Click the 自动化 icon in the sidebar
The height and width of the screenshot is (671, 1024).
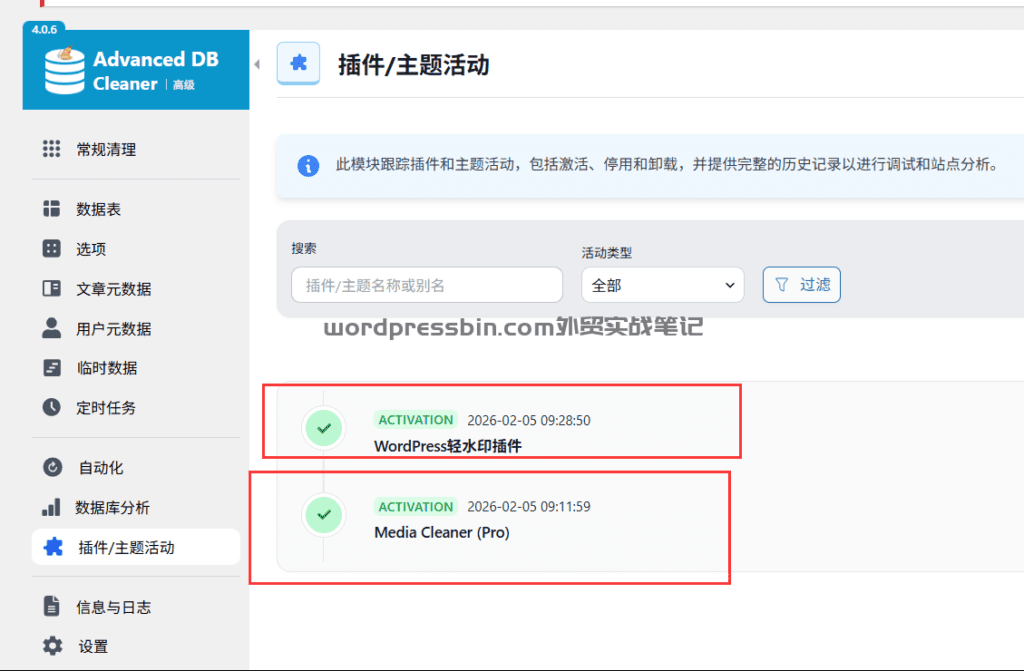click(x=54, y=467)
